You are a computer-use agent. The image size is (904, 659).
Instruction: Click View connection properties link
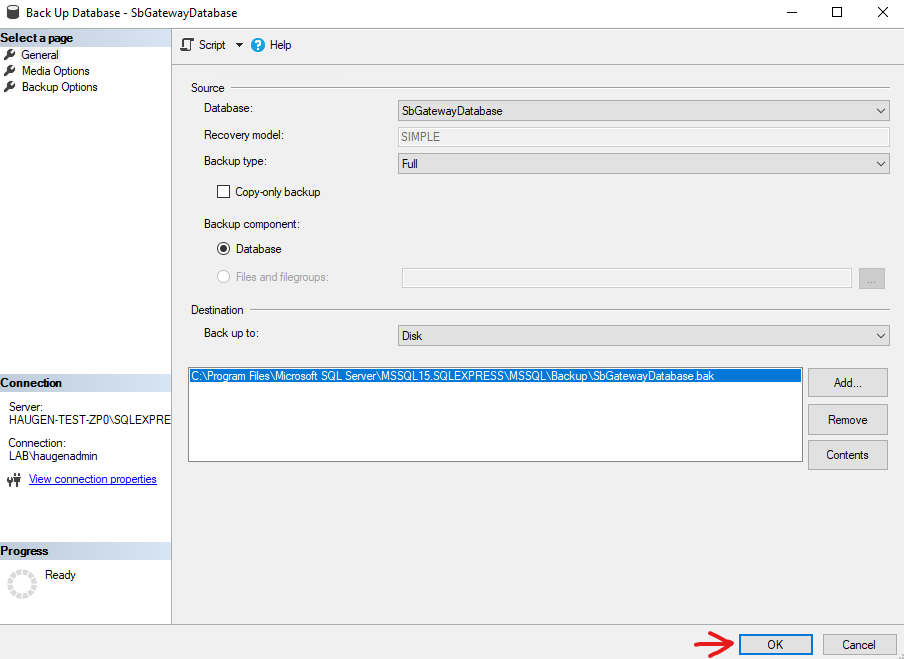pos(92,479)
